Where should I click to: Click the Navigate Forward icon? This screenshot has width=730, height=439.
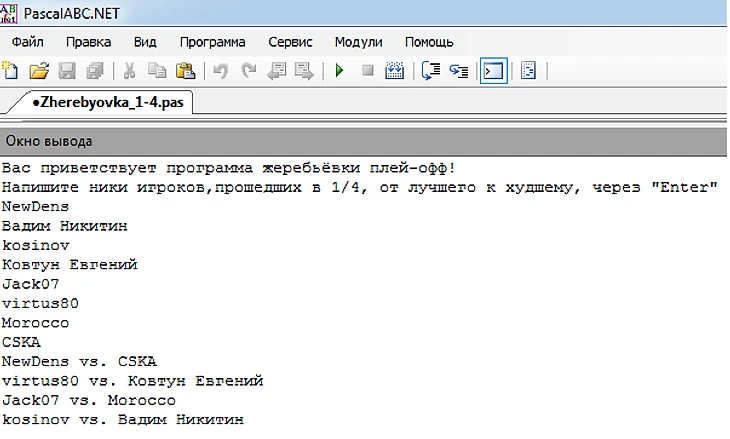[x=304, y=71]
